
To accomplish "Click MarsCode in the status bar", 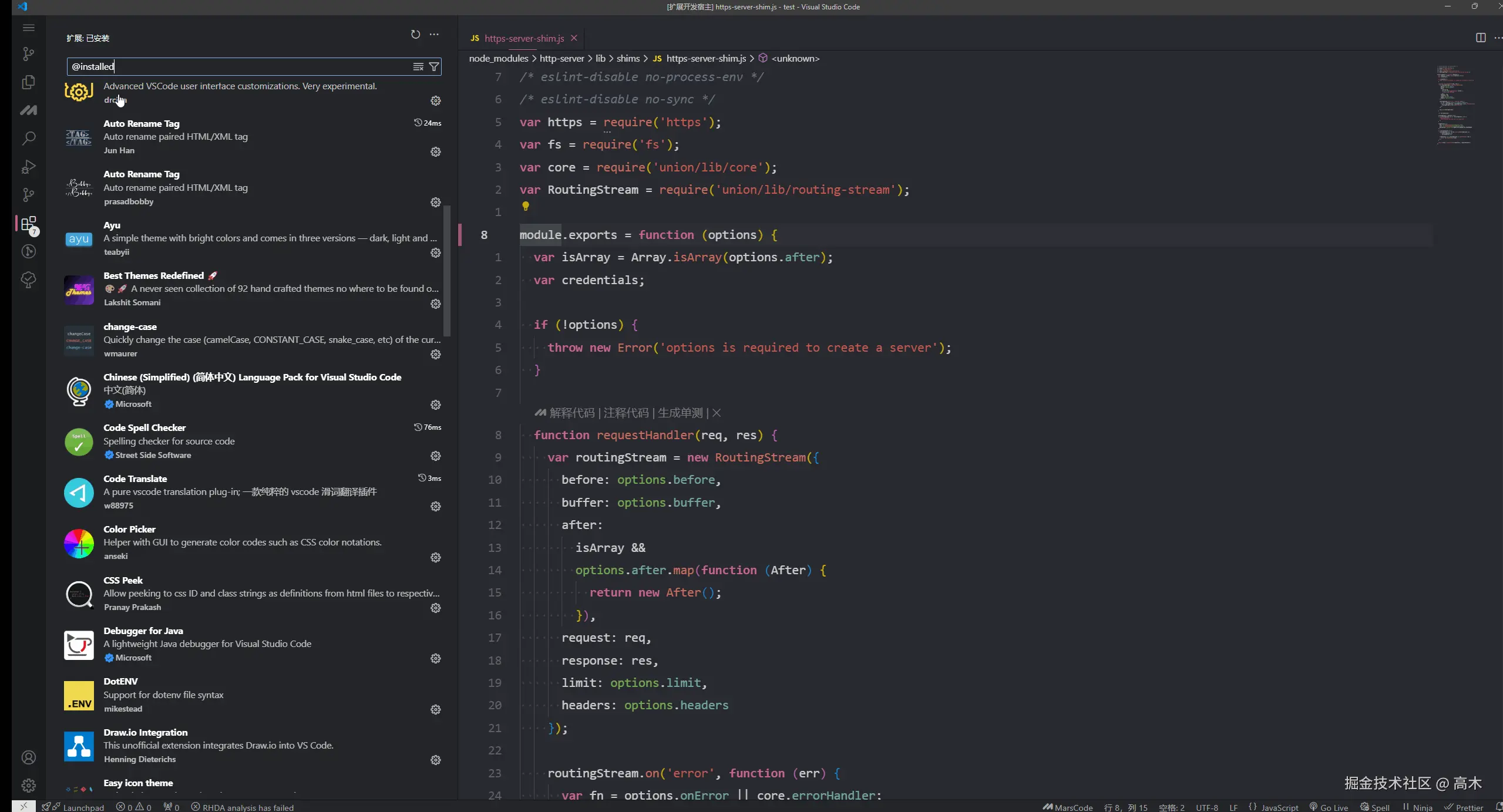I will coord(1067,807).
